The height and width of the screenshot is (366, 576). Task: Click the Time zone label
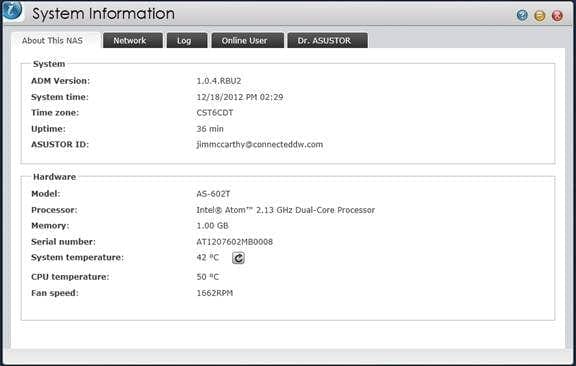pyautogui.click(x=55, y=113)
